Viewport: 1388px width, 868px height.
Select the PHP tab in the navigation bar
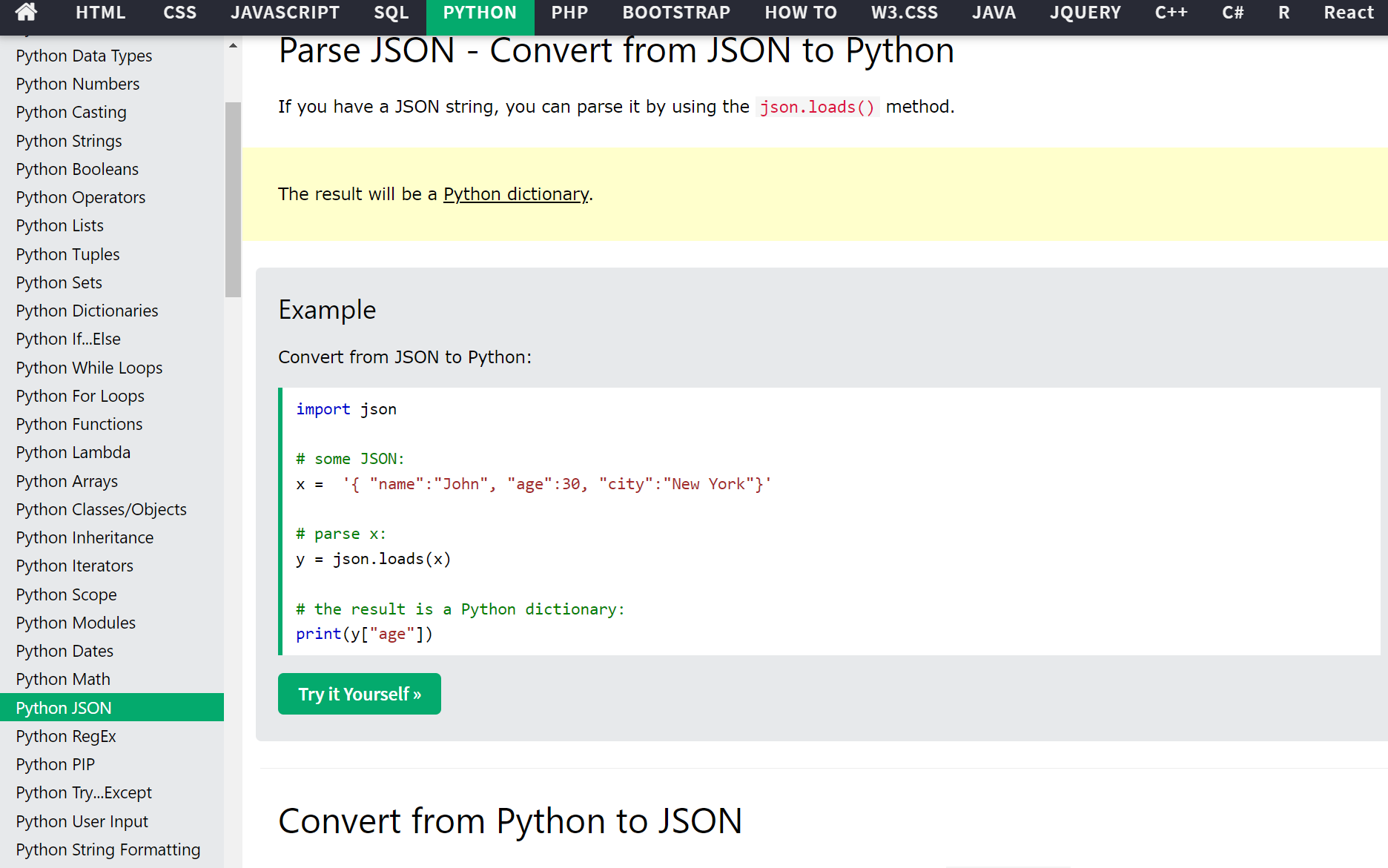(x=569, y=13)
